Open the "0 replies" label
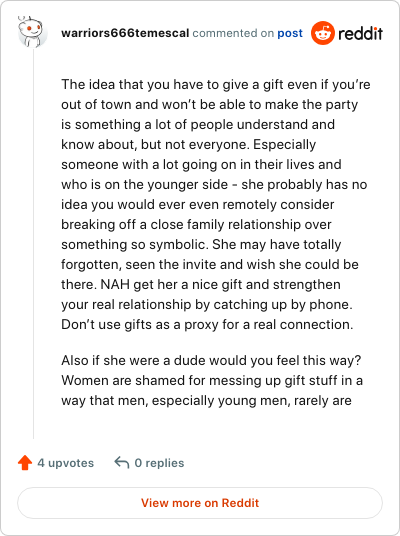The image size is (400, 536). point(159,463)
